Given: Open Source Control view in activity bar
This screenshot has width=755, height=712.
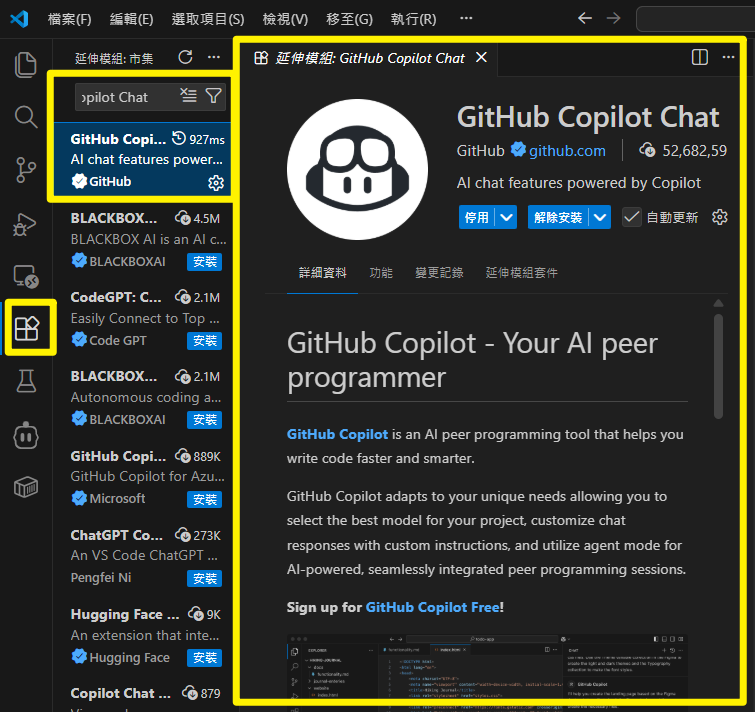Looking at the screenshot, I should point(26,171).
